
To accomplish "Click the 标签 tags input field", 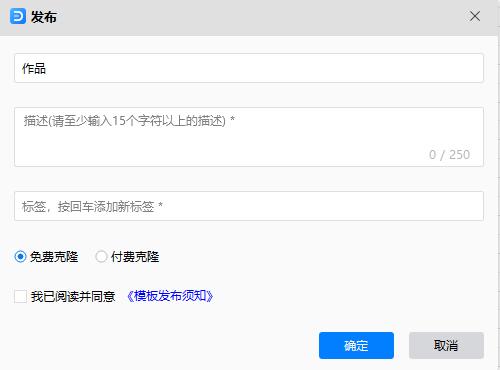I will coord(249,206).
